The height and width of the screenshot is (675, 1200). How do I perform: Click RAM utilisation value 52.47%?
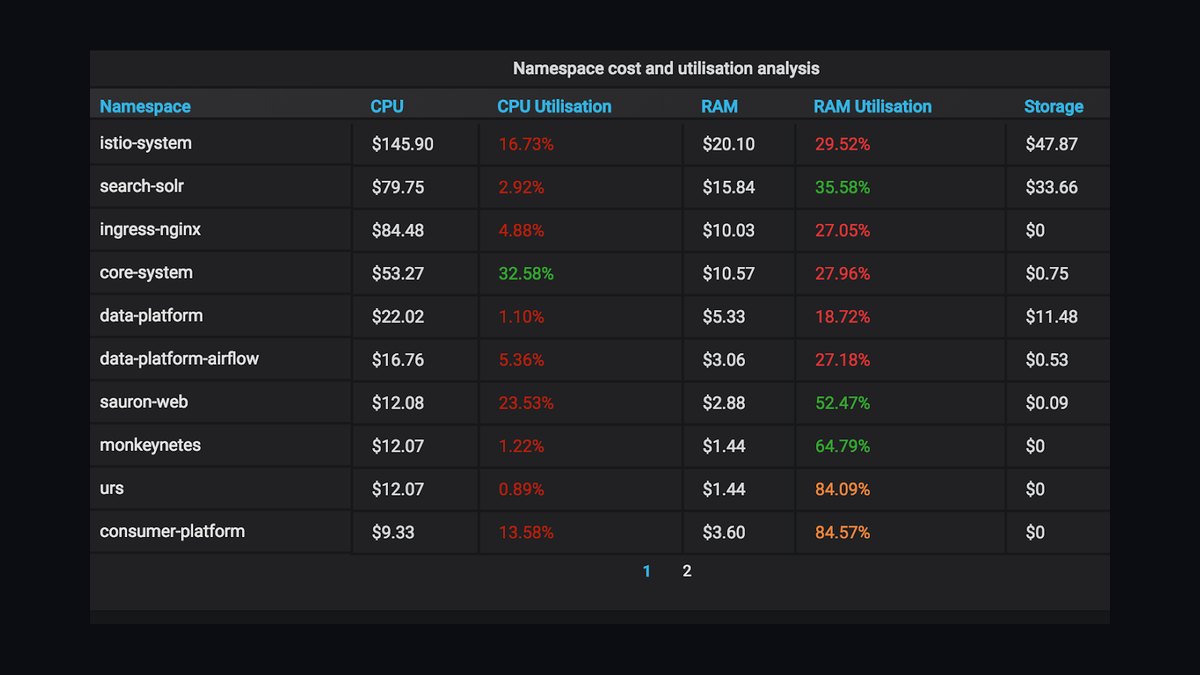pyautogui.click(x=843, y=403)
